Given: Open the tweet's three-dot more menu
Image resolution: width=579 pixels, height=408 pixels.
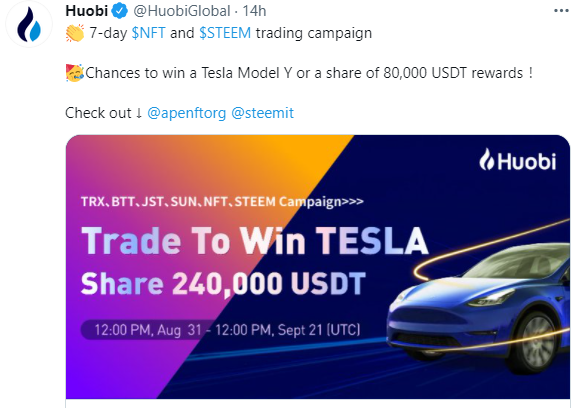Looking at the screenshot, I should [x=561, y=11].
